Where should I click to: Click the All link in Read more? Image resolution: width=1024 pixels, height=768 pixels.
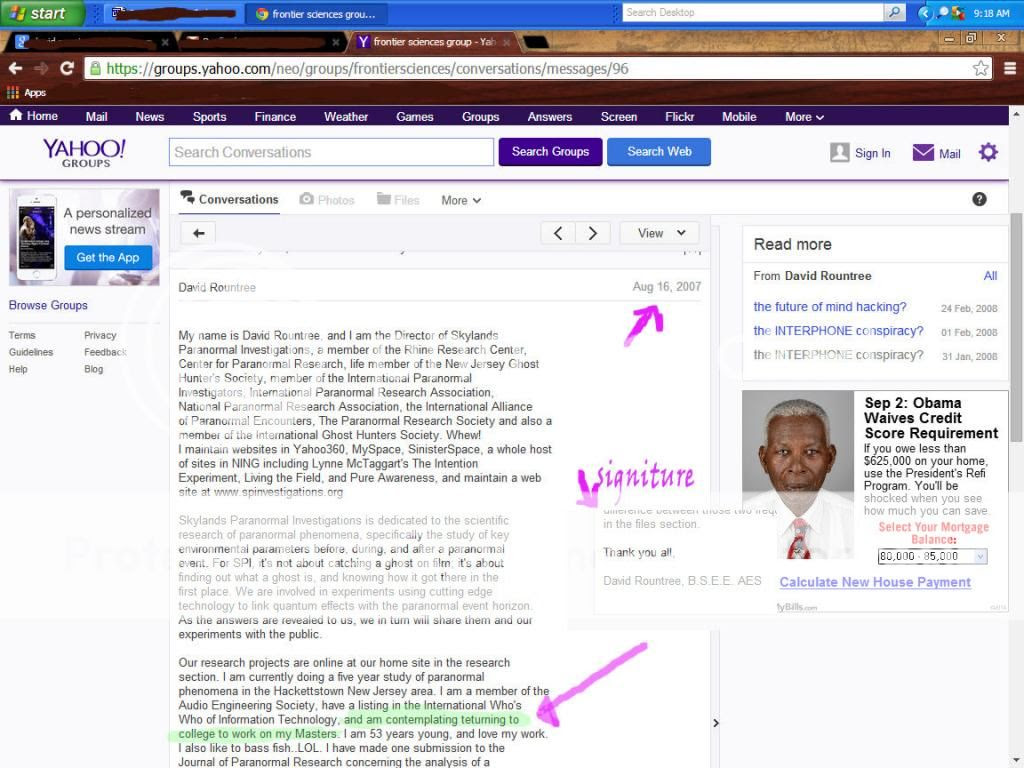(990, 276)
